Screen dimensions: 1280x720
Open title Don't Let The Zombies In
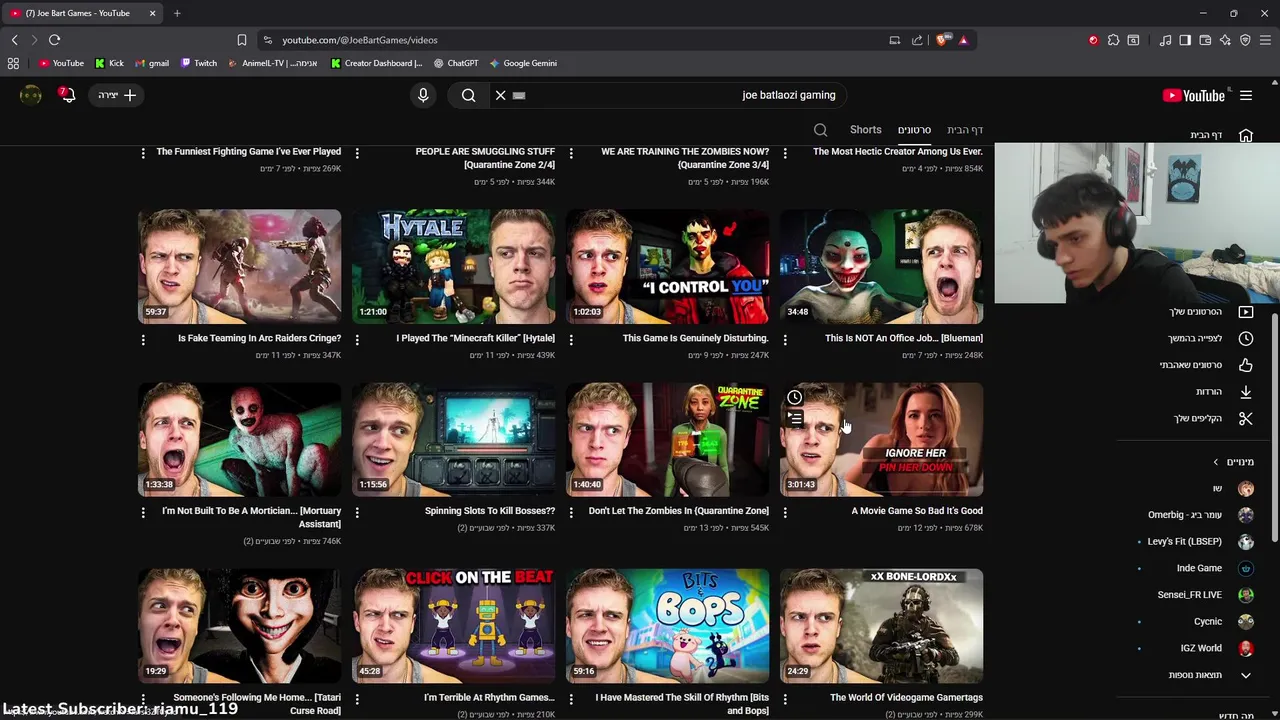point(679,511)
